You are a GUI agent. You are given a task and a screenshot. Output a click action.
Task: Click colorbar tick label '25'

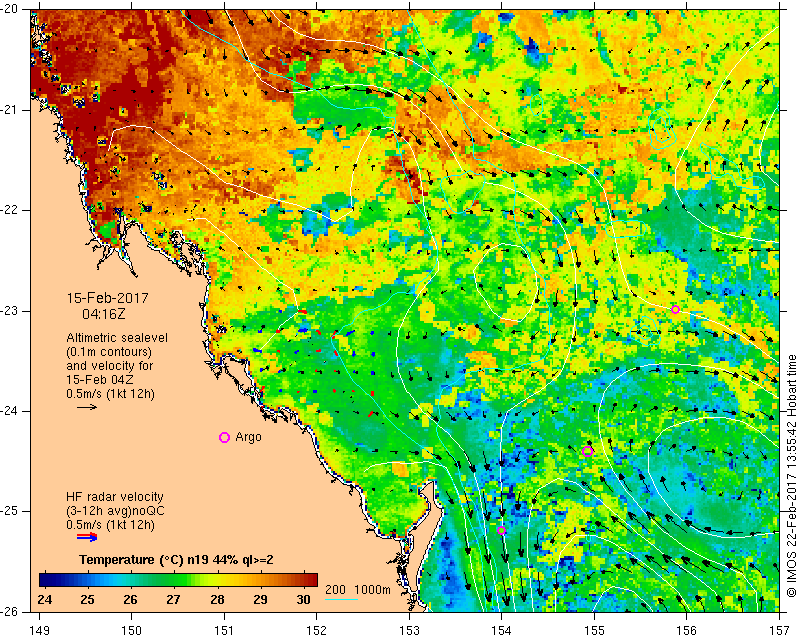[88, 599]
